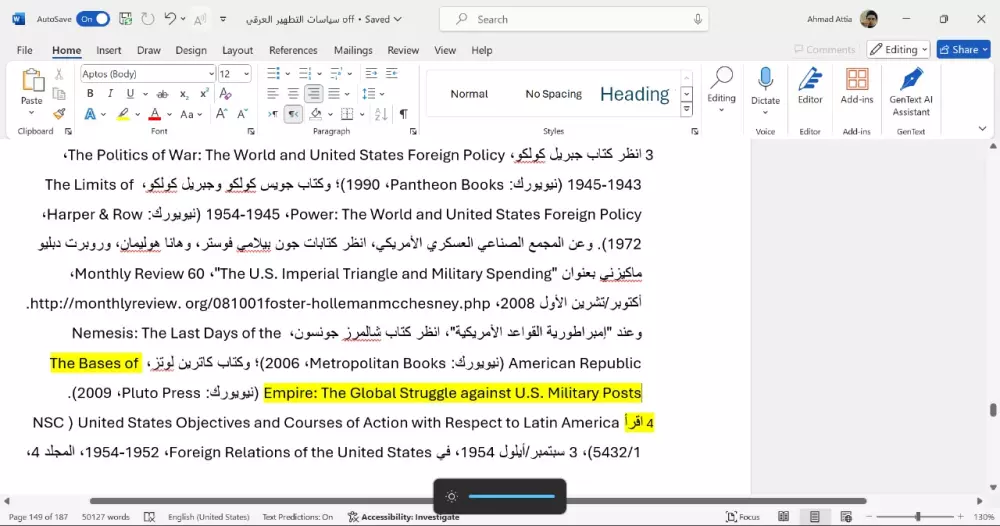Turn off the AutoSave switch
The width and height of the screenshot is (1000, 526).
(93, 19)
